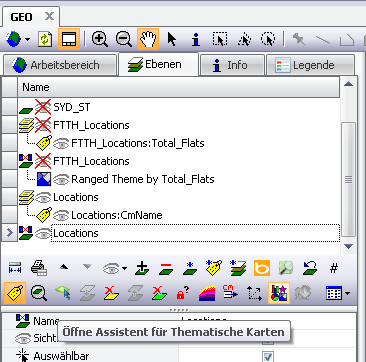Viewport: 366px width, 362px height.
Task: Open the globe workspace dropdown arrow
Action: [x=27, y=40]
